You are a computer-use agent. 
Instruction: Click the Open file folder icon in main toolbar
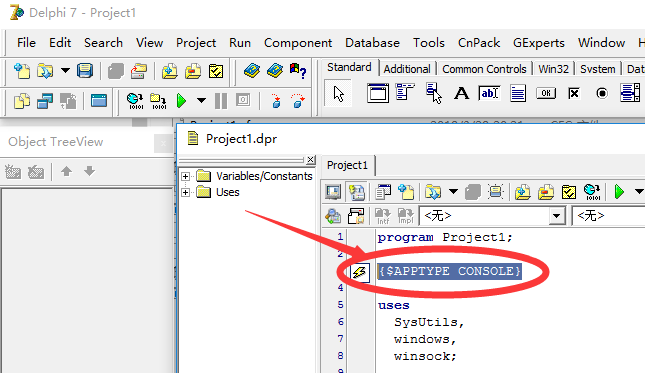pyautogui.click(x=45, y=71)
